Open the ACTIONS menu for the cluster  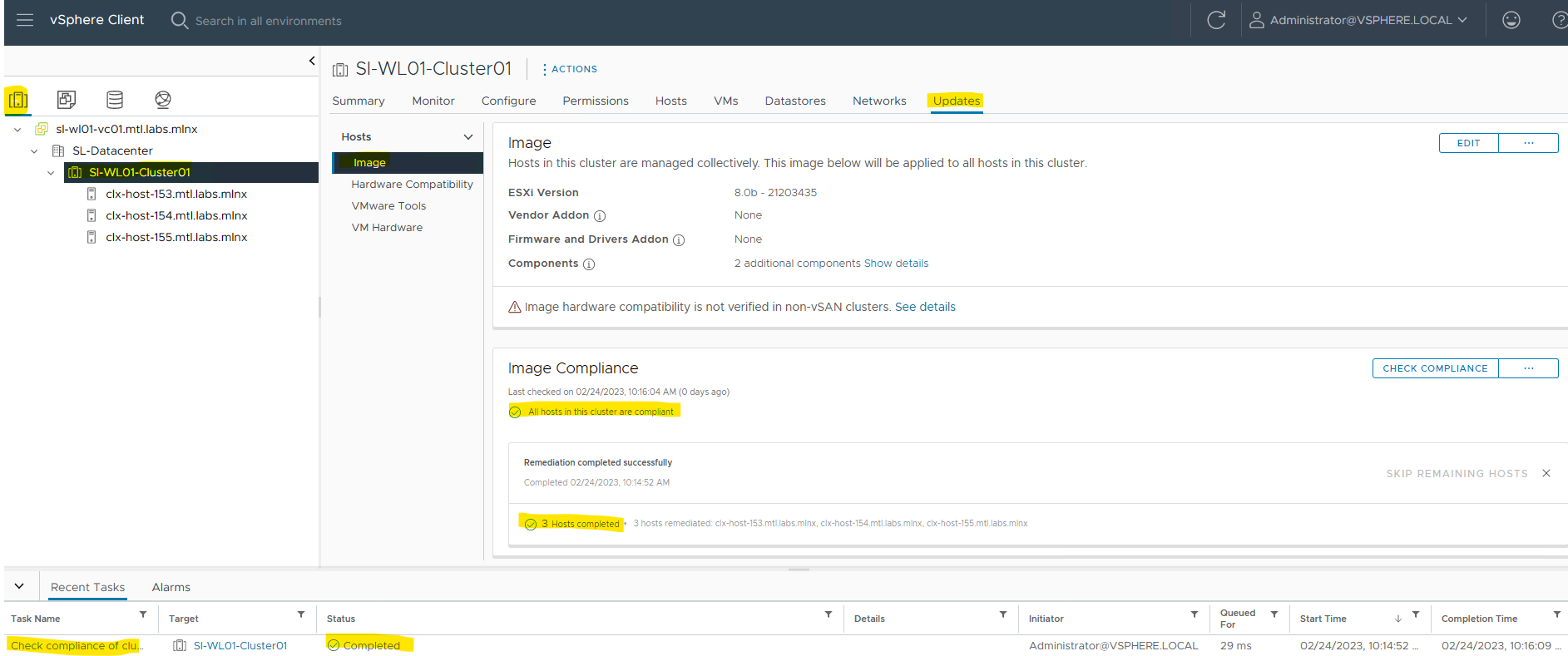tap(570, 70)
